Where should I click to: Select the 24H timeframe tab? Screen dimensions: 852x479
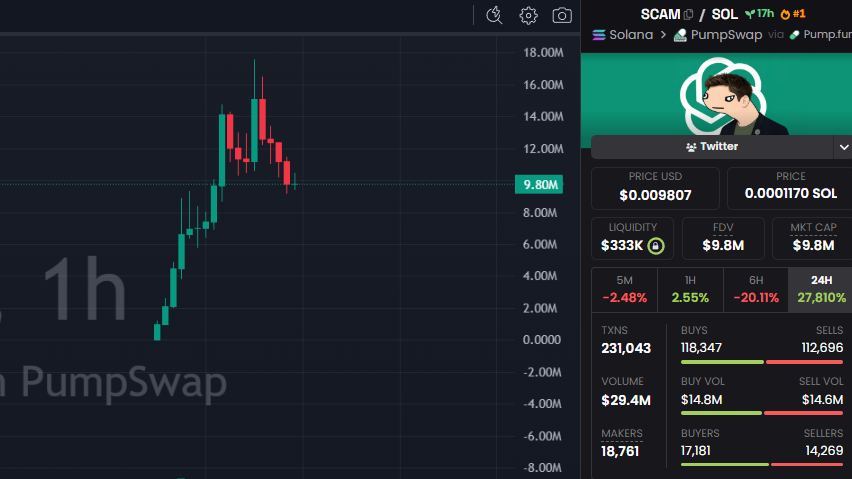tap(821, 289)
